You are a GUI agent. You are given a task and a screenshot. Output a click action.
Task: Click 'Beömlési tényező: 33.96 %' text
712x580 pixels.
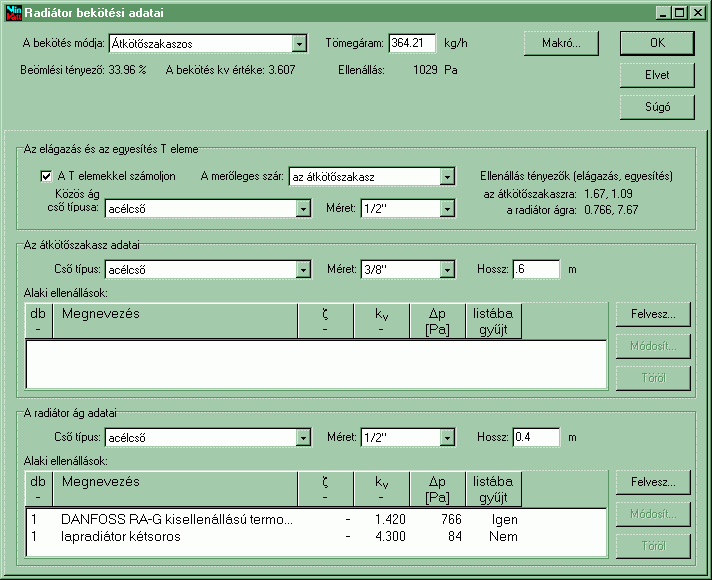coord(83,70)
